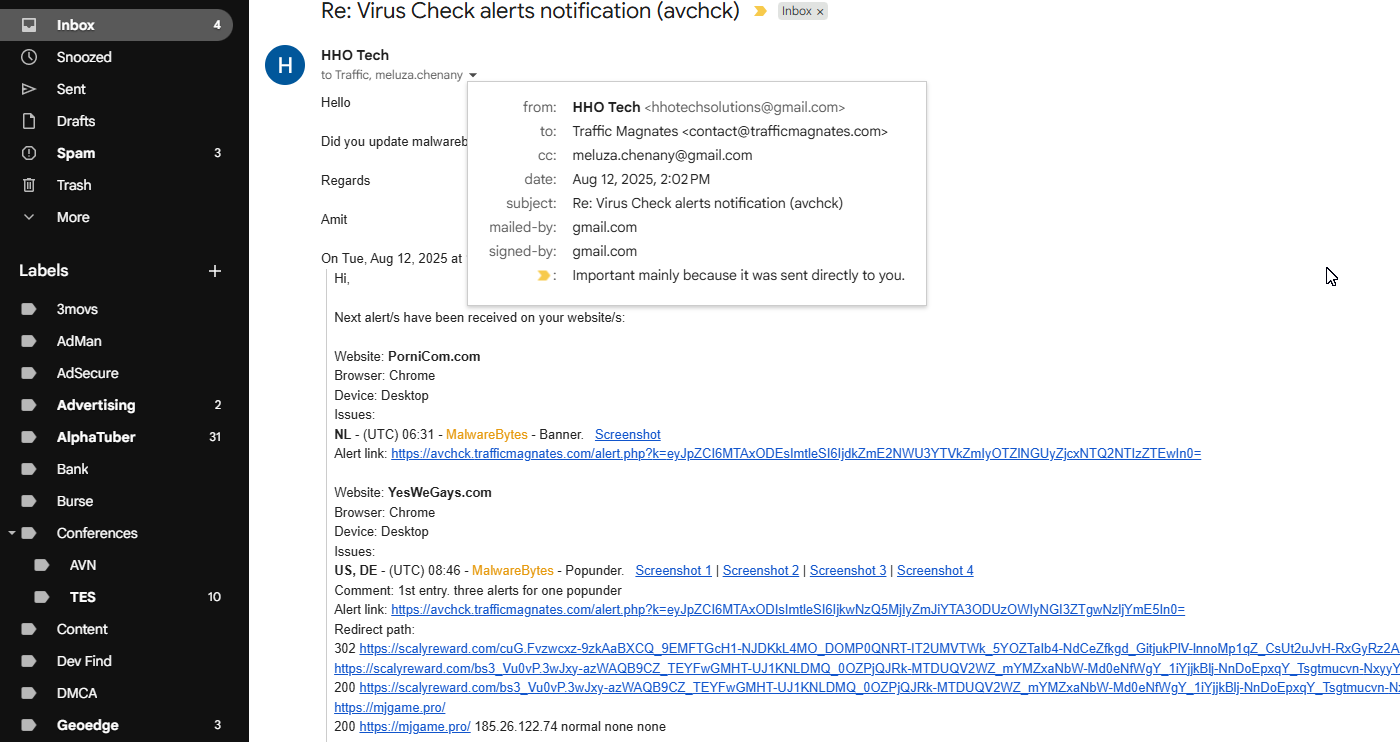This screenshot has height=742, width=1400.
Task: Click HHO Tech sender avatar
Action: [285, 65]
